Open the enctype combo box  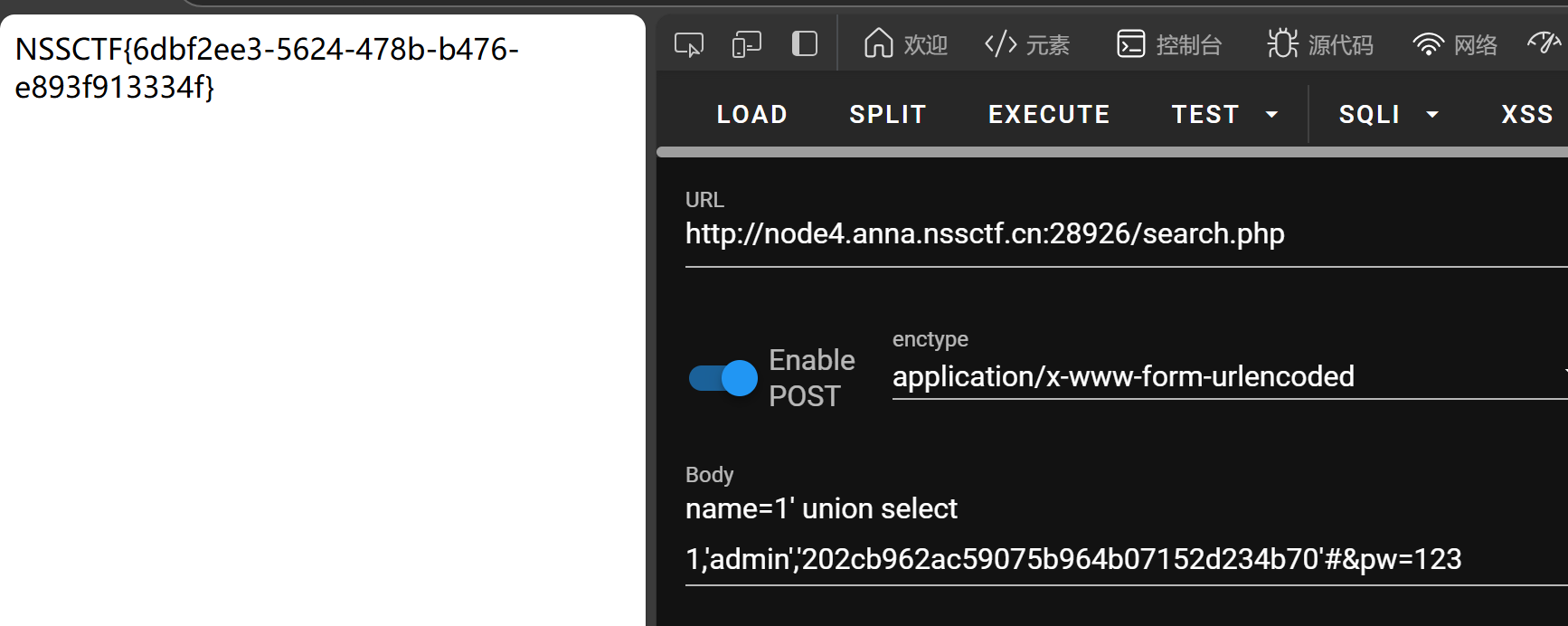[x=1230, y=376]
